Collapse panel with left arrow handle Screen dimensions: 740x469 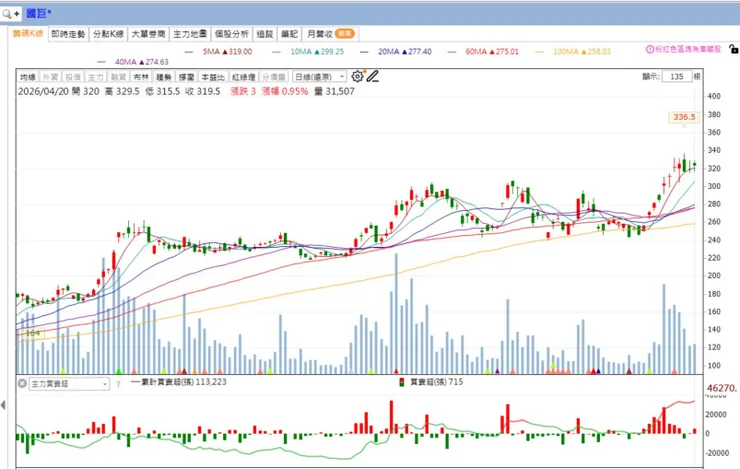3,405
